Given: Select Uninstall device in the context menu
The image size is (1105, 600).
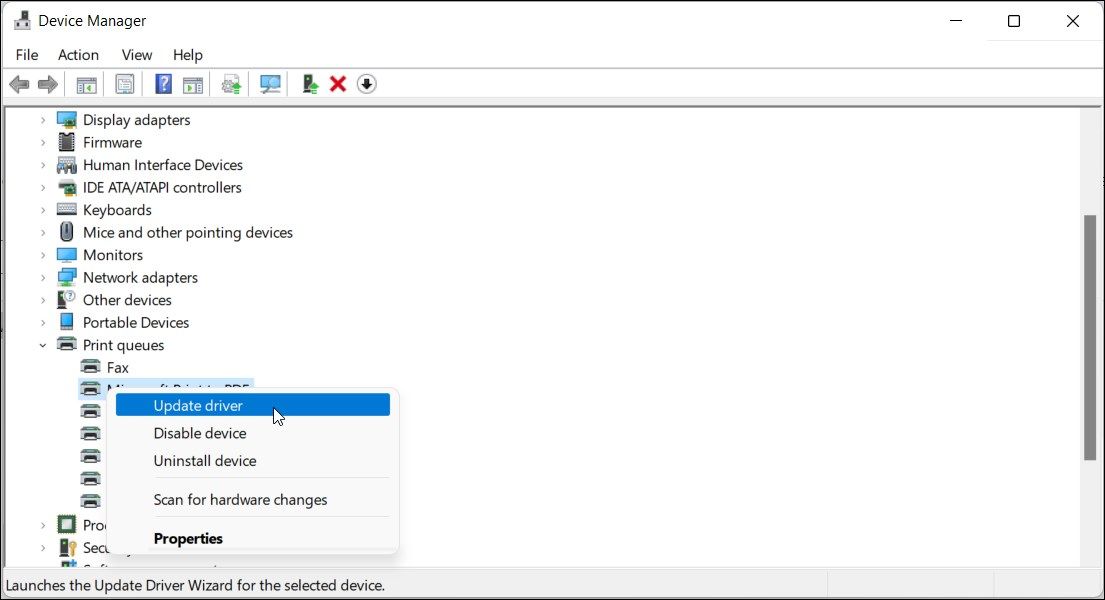Looking at the screenshot, I should pos(205,461).
